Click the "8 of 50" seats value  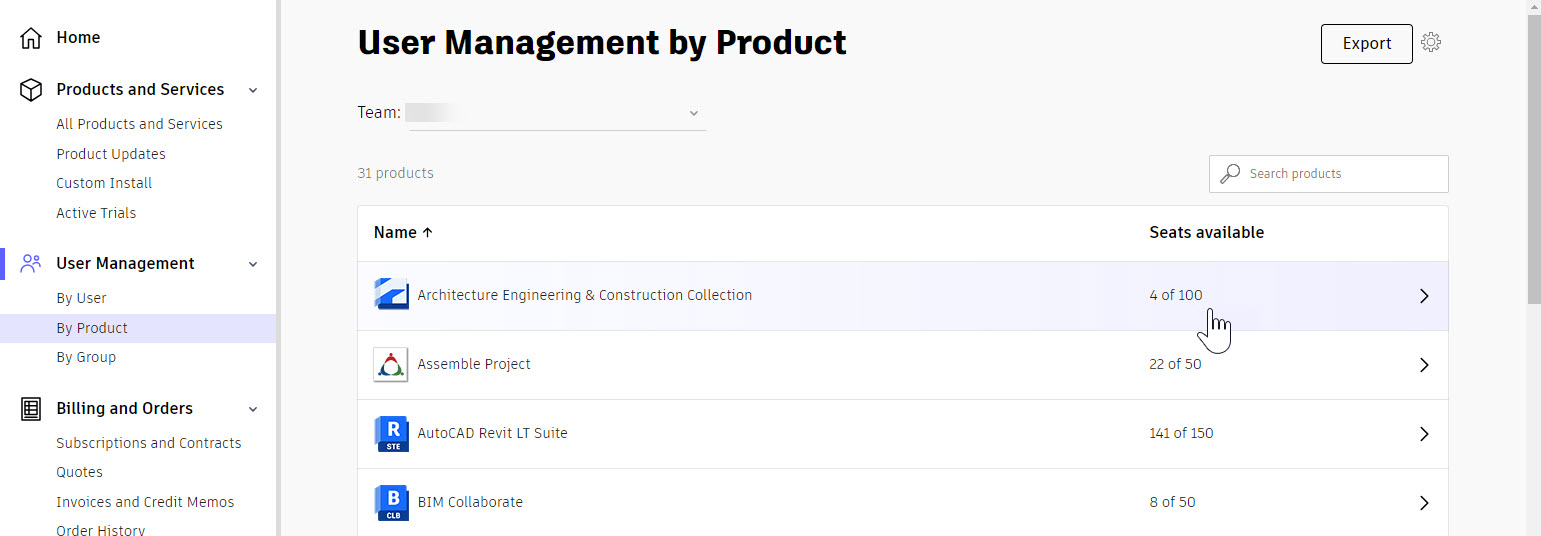click(x=1172, y=502)
